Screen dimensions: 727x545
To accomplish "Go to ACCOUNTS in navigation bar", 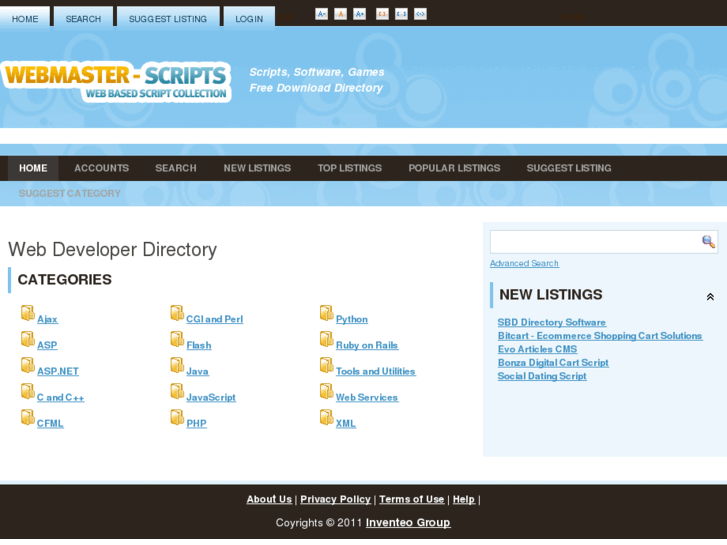I will click(102, 168).
